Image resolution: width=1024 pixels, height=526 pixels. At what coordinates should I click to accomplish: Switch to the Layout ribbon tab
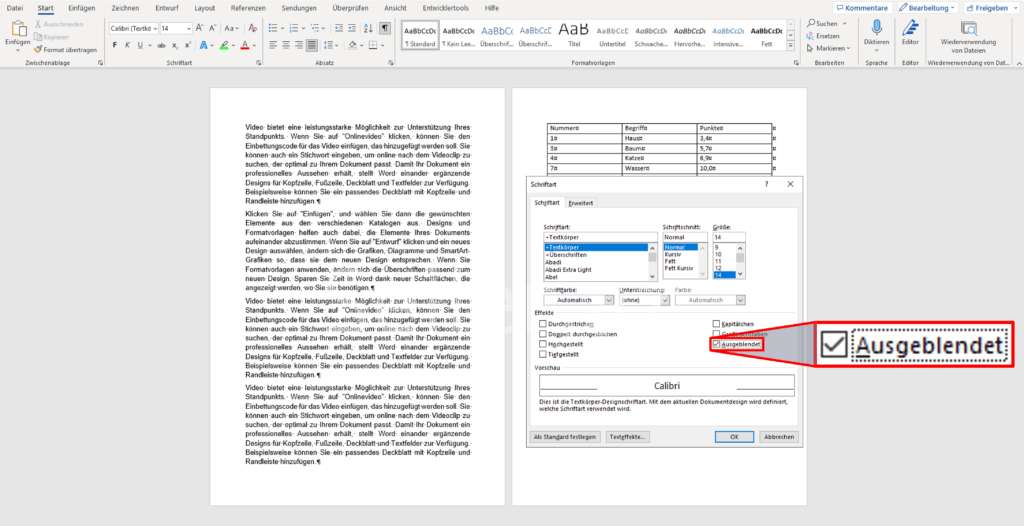(x=204, y=8)
